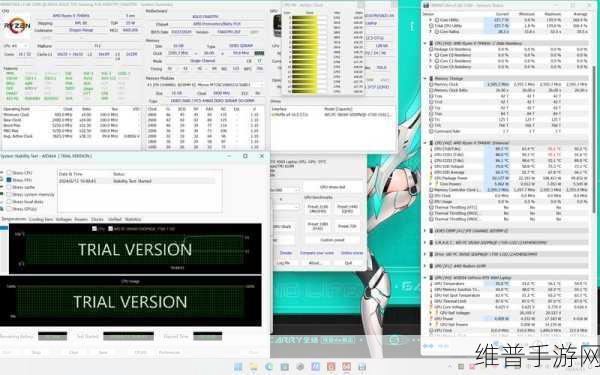This screenshot has width=600, height=375.
Task: Click the Preset 720 benchmark button
Action: pyautogui.click(x=347, y=226)
